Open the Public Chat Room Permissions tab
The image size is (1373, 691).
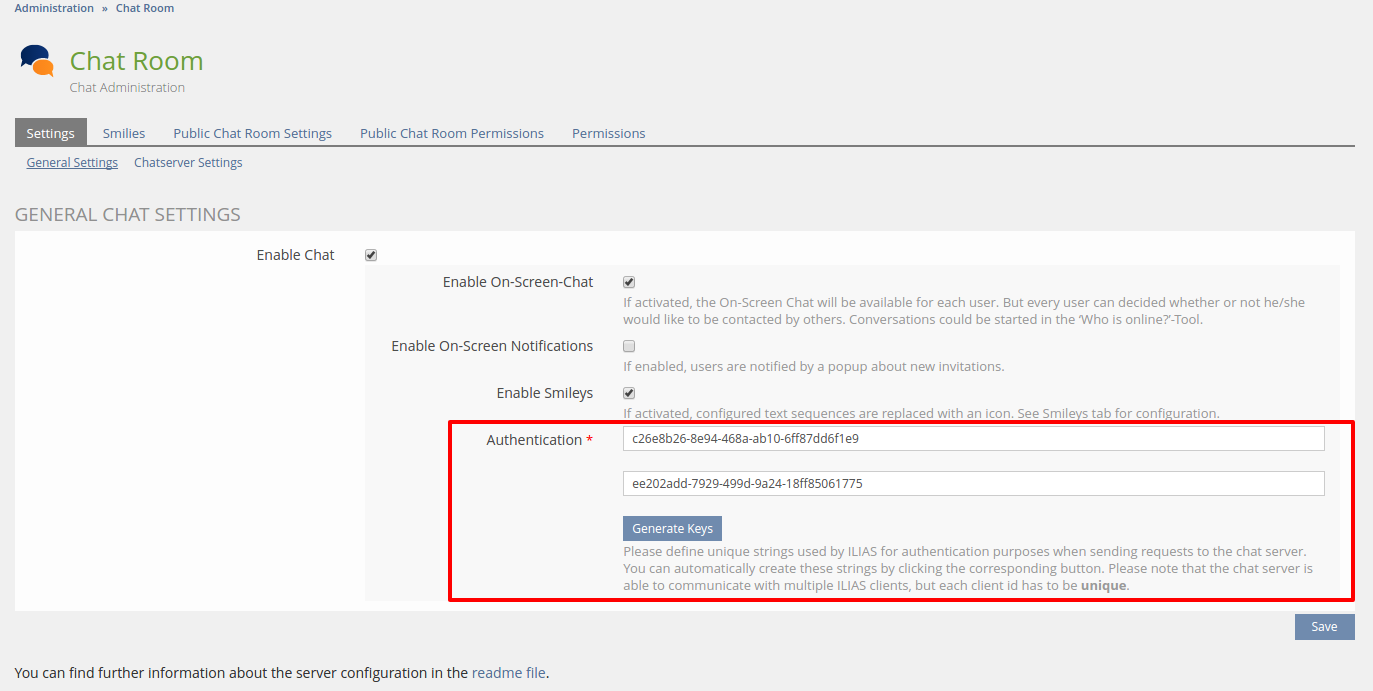click(x=452, y=133)
